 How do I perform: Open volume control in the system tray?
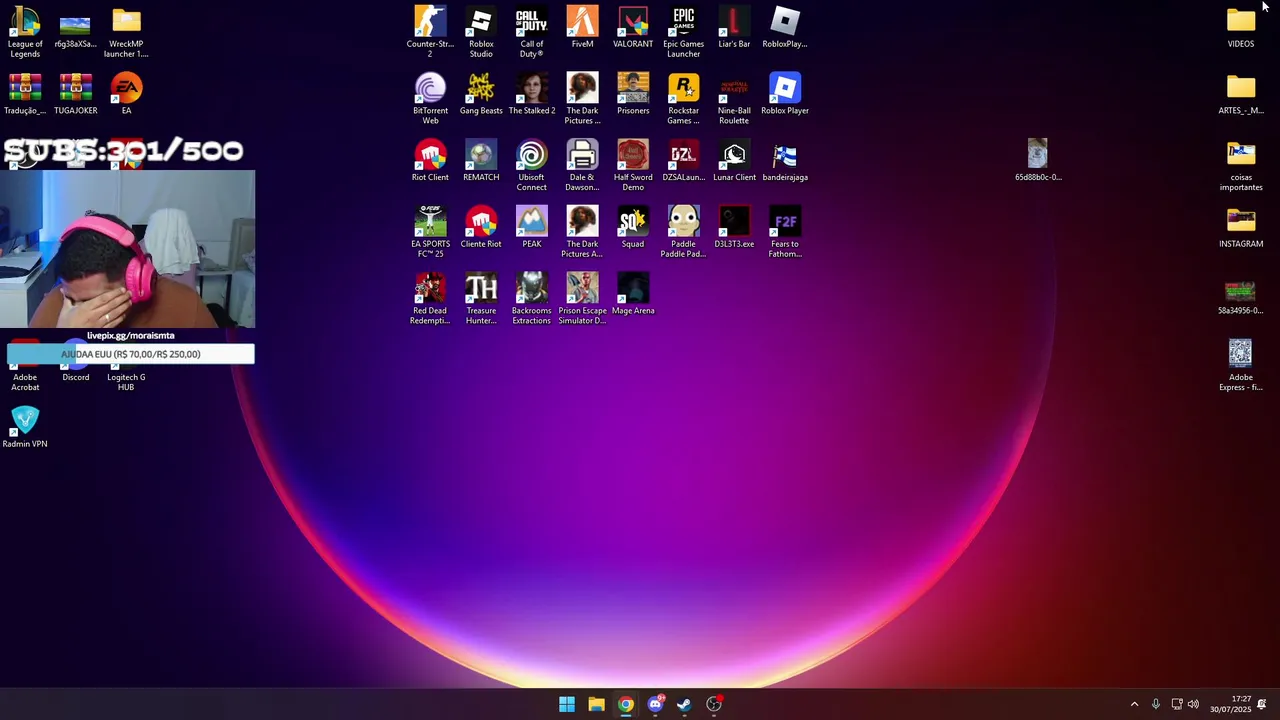[1193, 704]
